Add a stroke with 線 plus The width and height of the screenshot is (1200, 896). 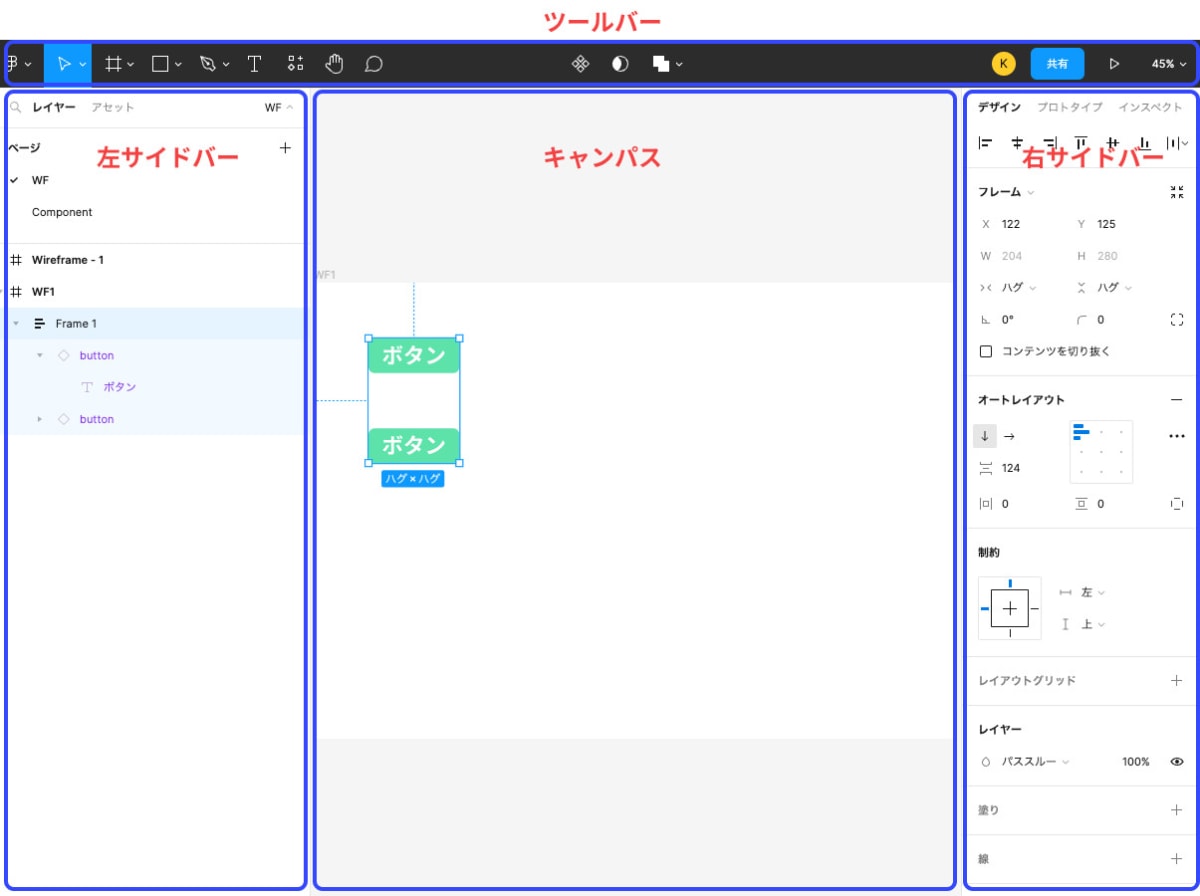coord(1176,858)
